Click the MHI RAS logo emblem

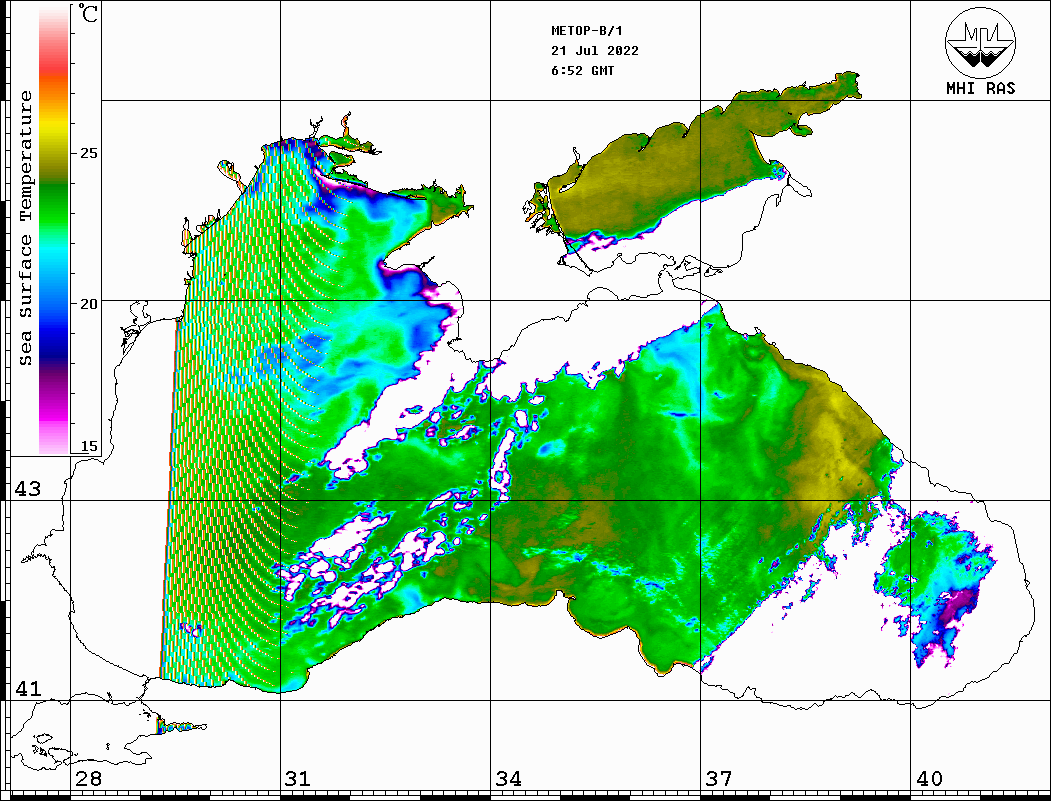tap(981, 42)
